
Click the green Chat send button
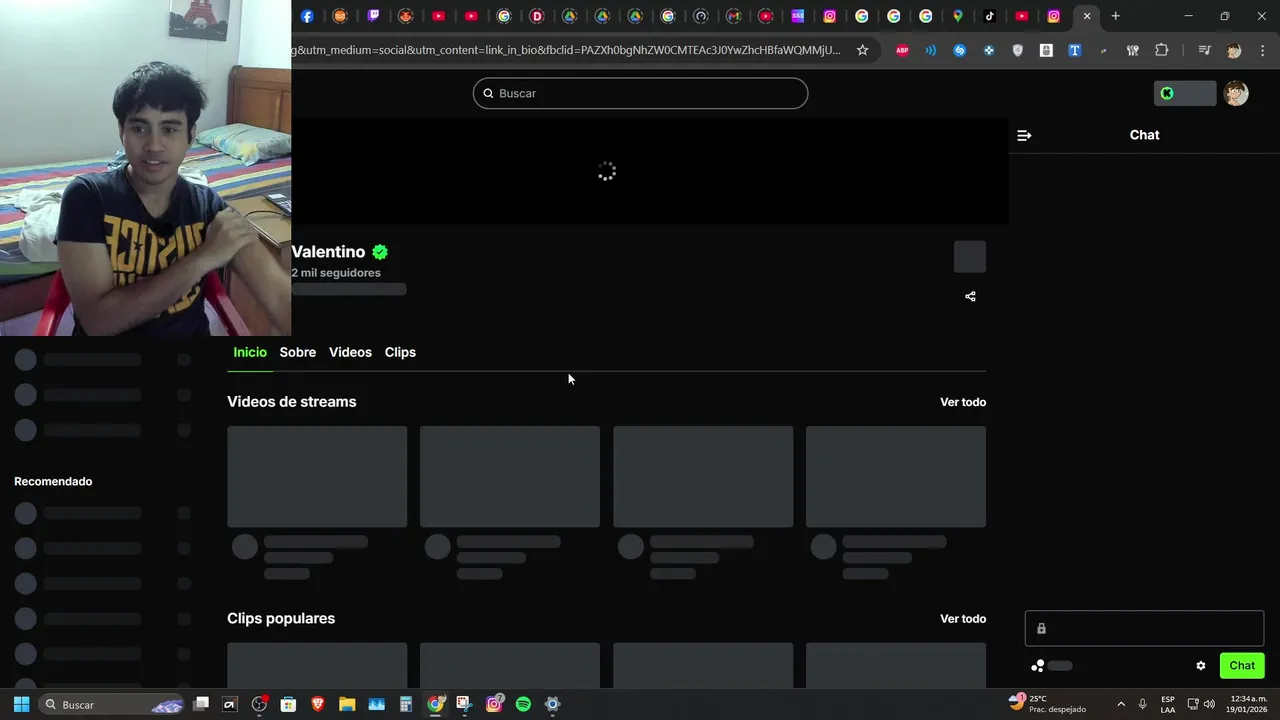[x=1242, y=666]
